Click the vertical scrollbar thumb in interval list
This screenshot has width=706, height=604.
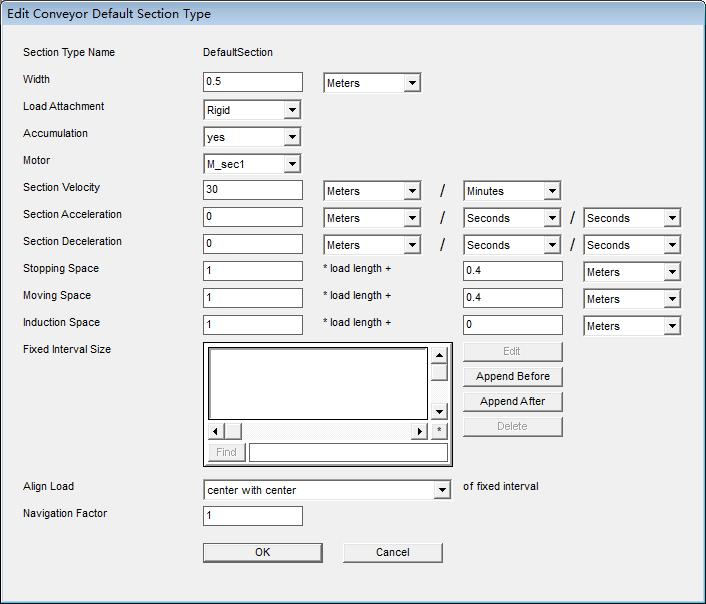pyautogui.click(x=439, y=372)
